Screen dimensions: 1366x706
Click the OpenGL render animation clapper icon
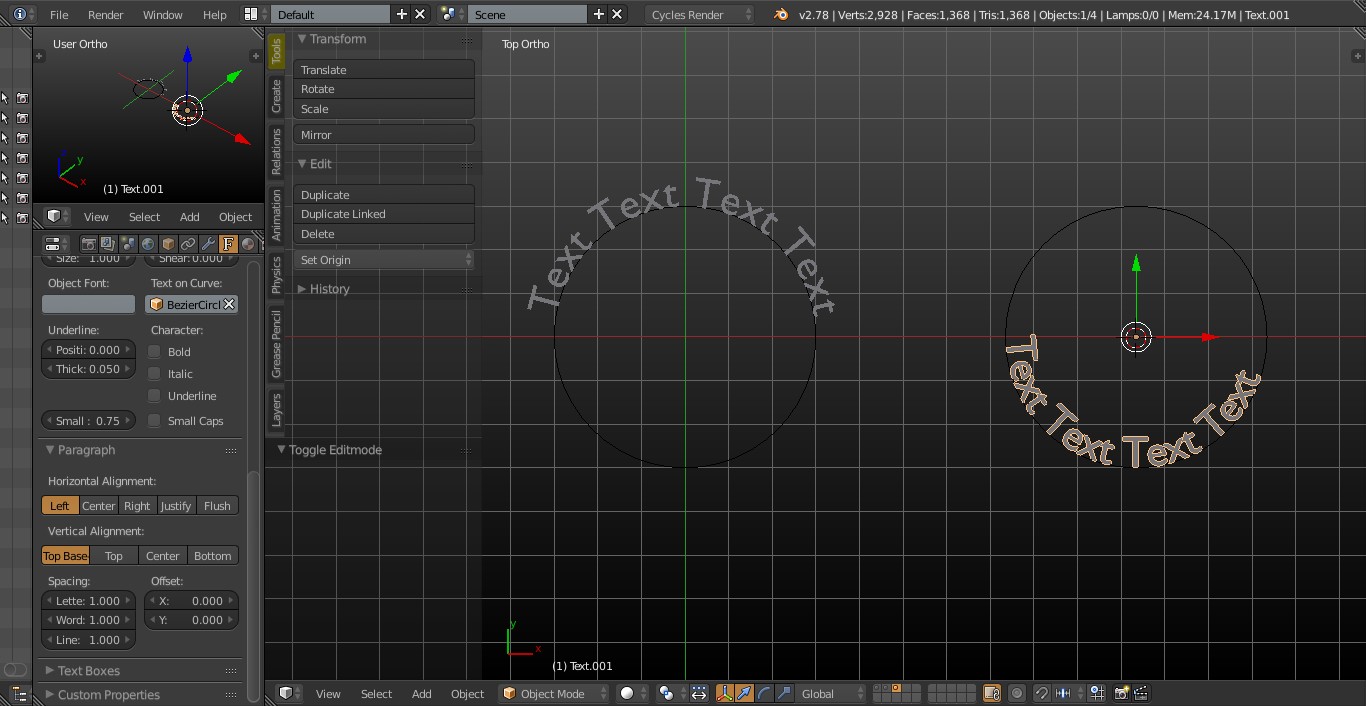coord(1141,693)
